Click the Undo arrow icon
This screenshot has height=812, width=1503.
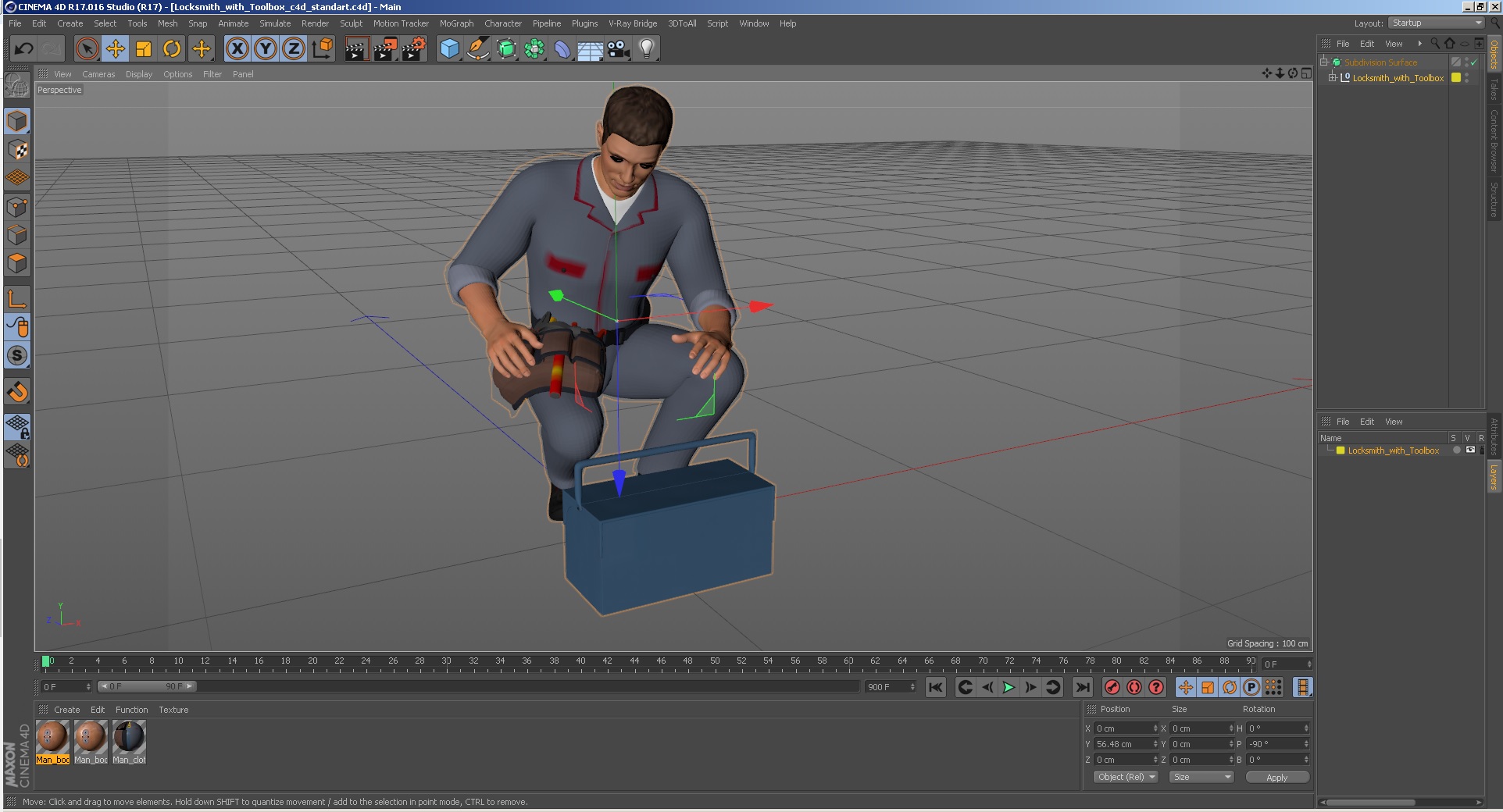(x=23, y=49)
